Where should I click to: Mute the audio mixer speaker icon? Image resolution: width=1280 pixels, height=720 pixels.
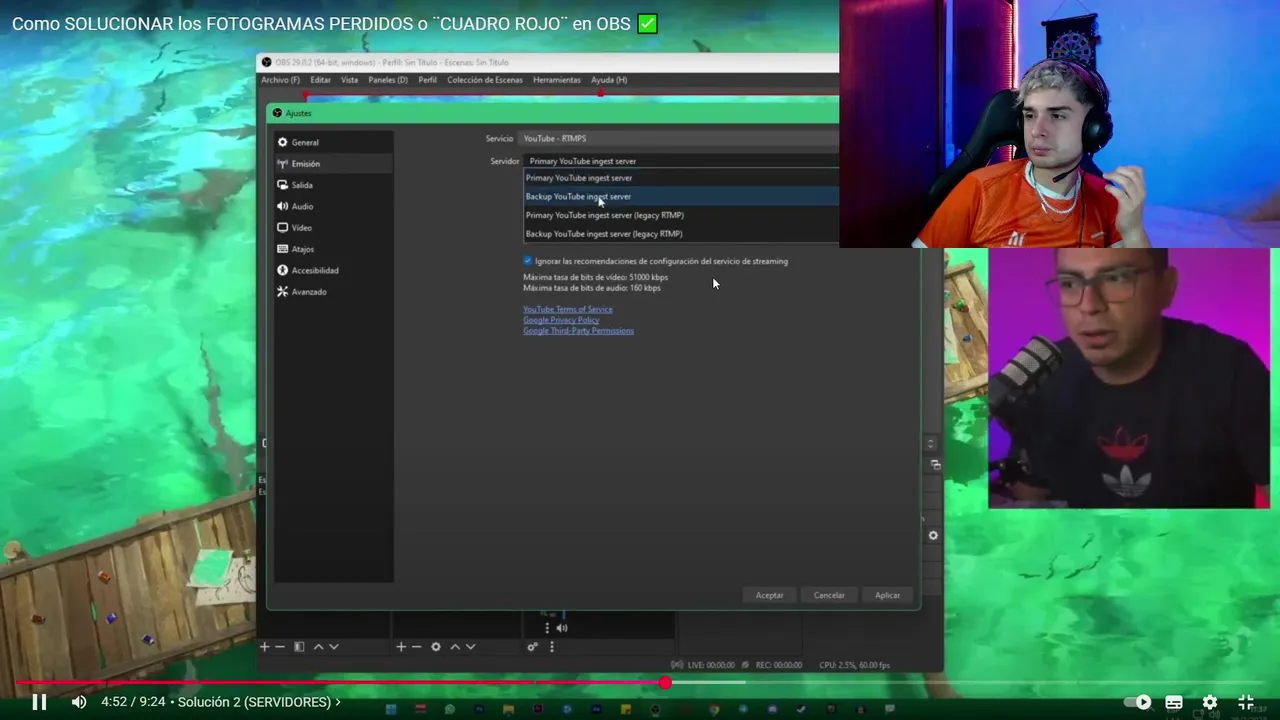click(562, 628)
